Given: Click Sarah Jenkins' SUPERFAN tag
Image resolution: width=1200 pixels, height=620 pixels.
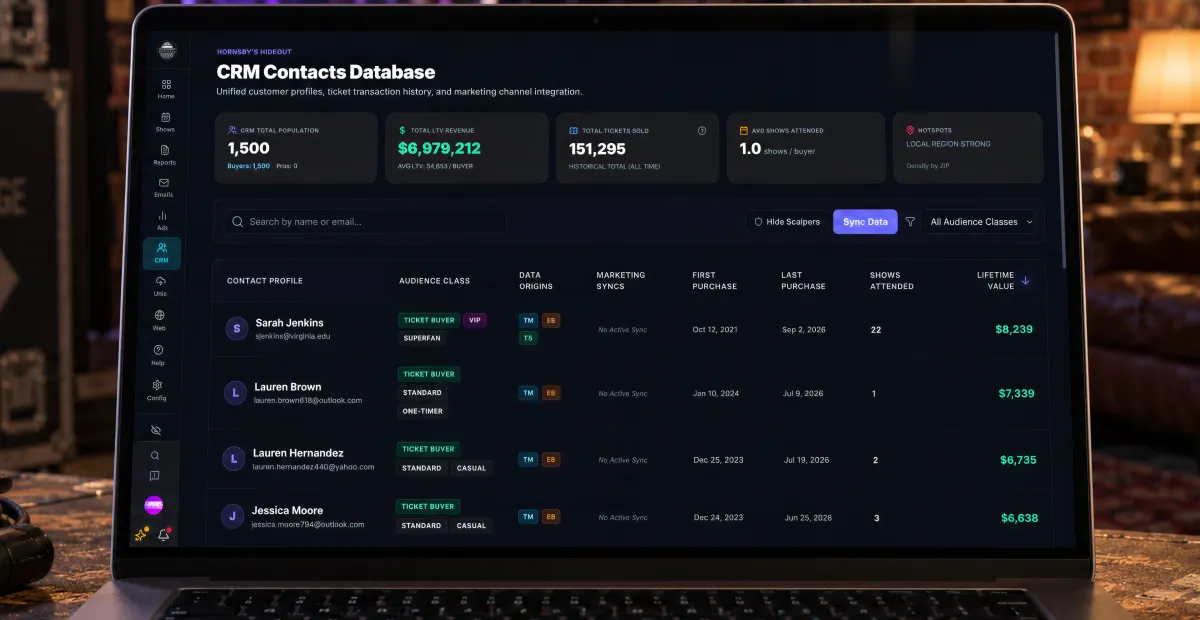Looking at the screenshot, I should click(x=422, y=339).
